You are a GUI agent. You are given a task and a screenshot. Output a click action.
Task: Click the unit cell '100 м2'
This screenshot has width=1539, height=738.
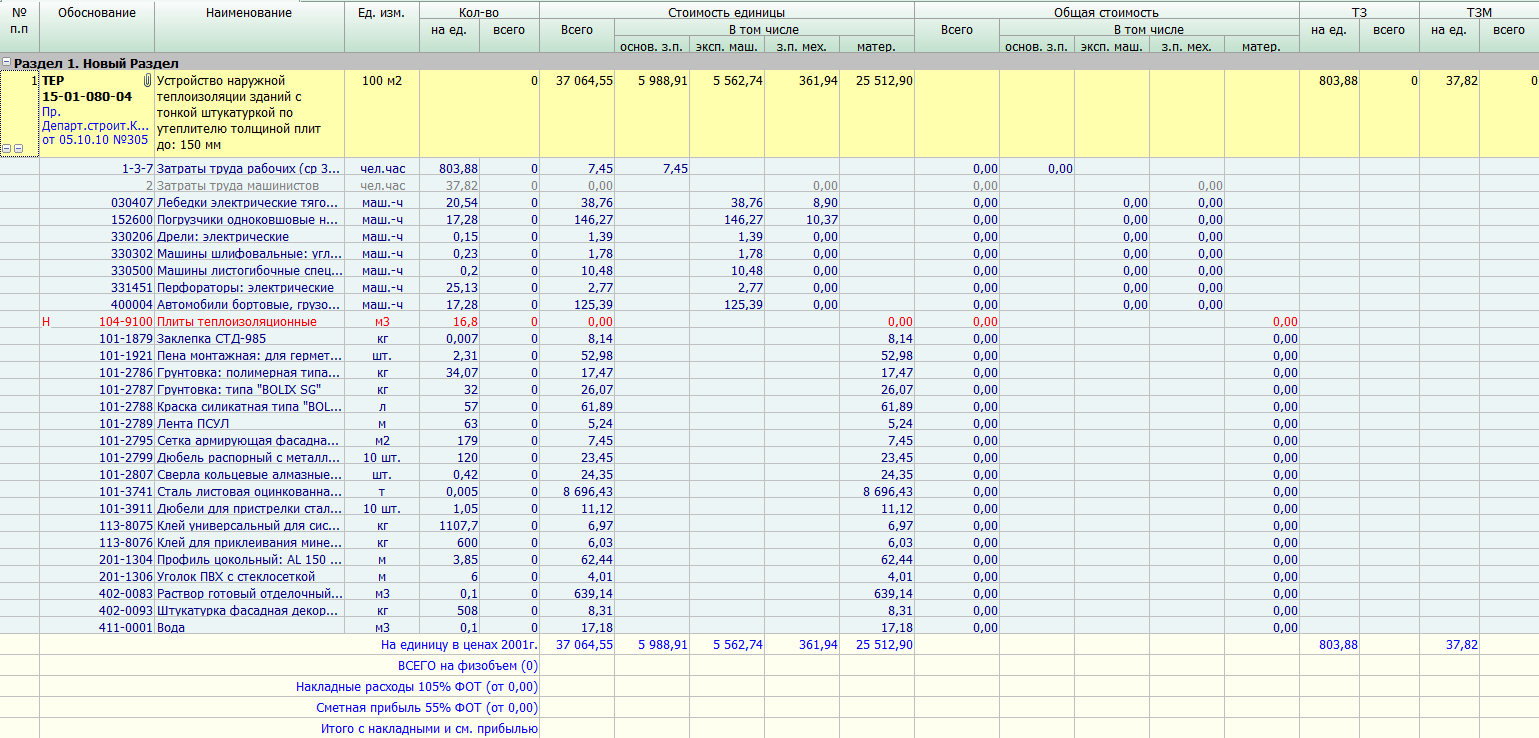382,80
